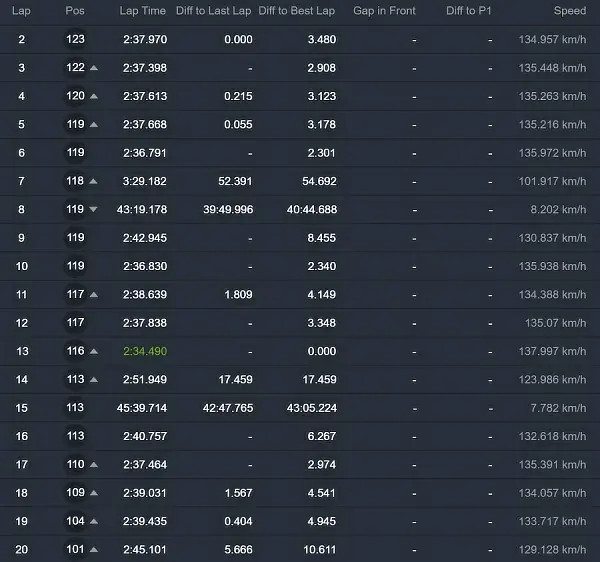The image size is (600, 562).
Task: Select the Diff to Best Lap header
Action: pyautogui.click(x=297, y=11)
